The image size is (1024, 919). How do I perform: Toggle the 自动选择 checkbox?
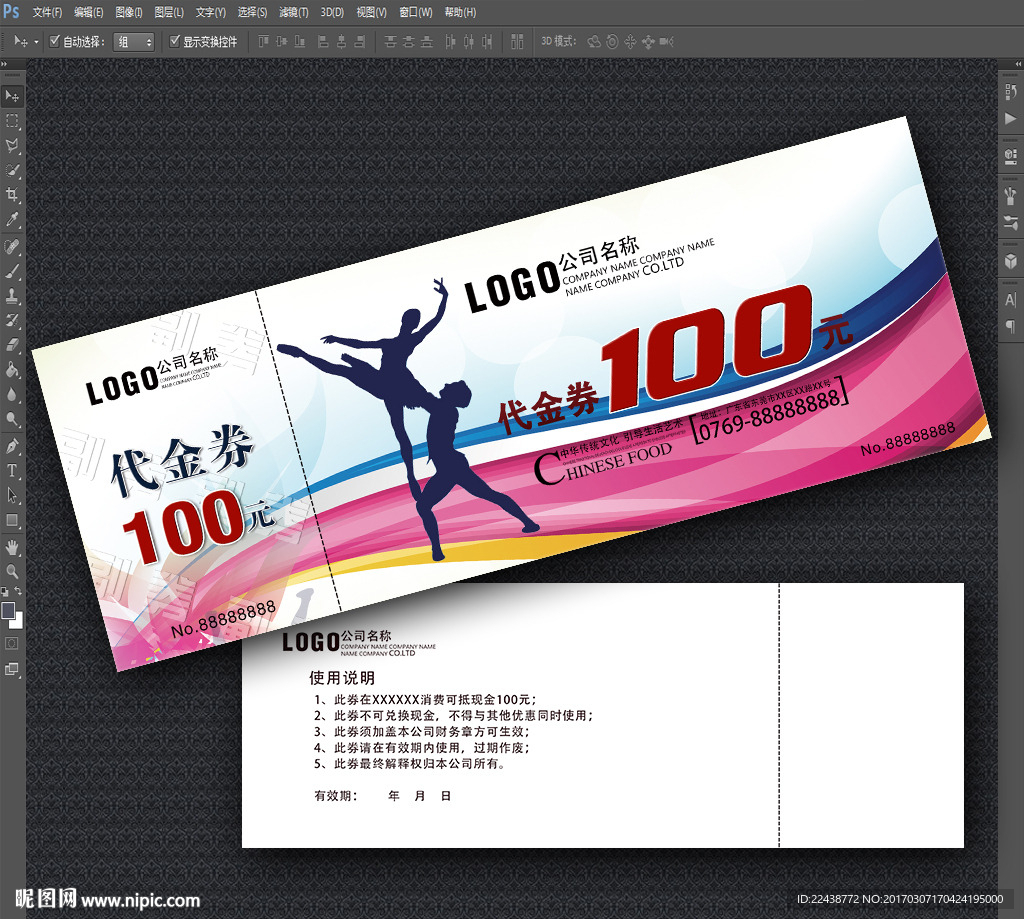55,41
